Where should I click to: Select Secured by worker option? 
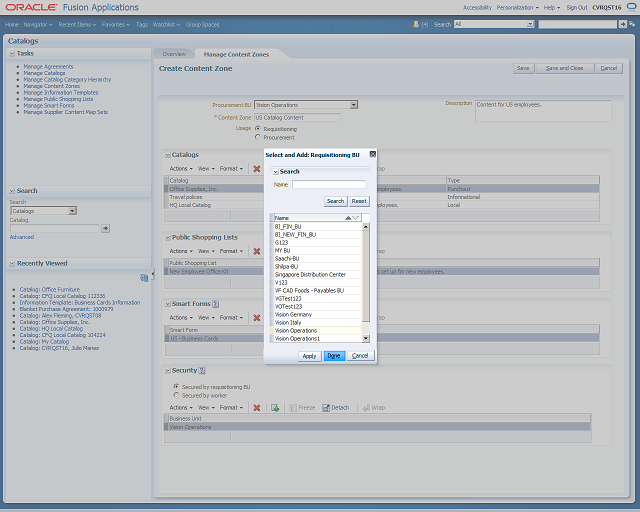[176, 395]
